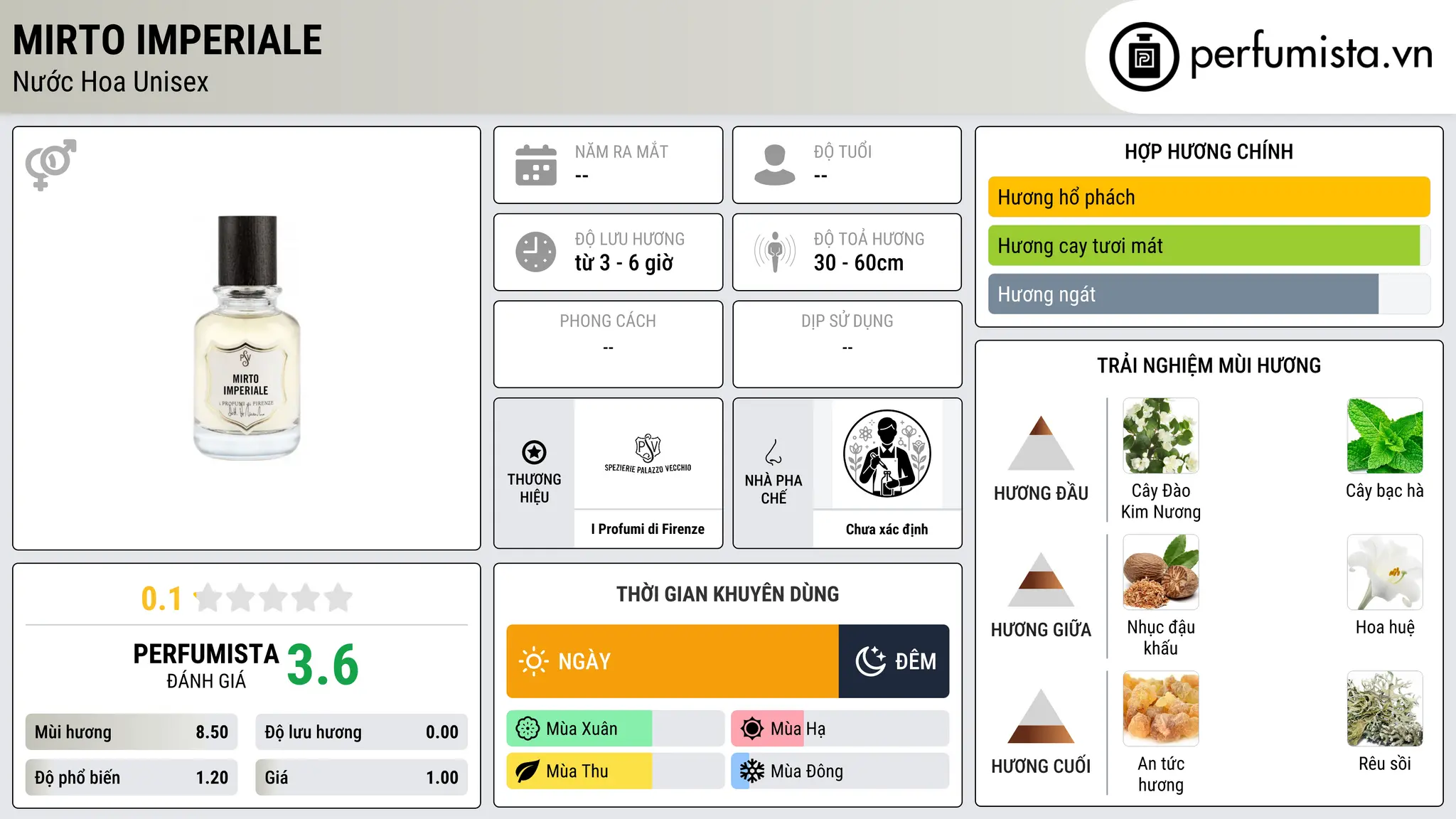Click the 'từ 3 - 6 giờ' longevity value
The image size is (1456, 819).
point(623,263)
